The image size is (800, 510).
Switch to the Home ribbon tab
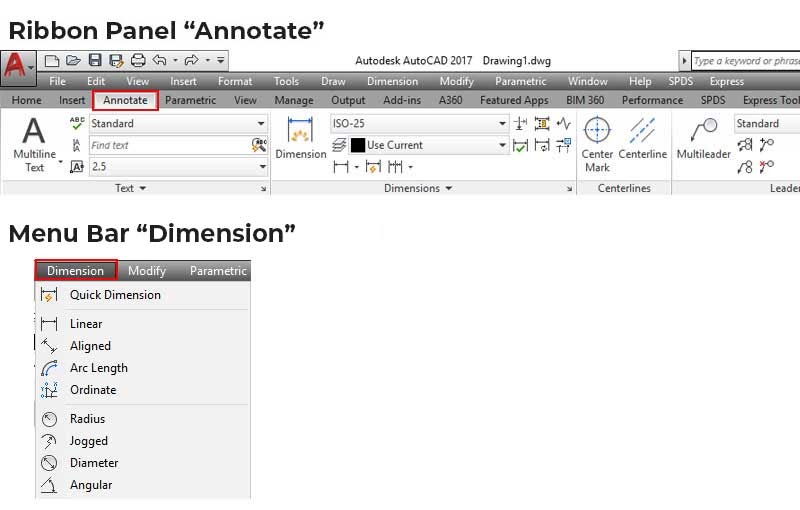pos(27,100)
